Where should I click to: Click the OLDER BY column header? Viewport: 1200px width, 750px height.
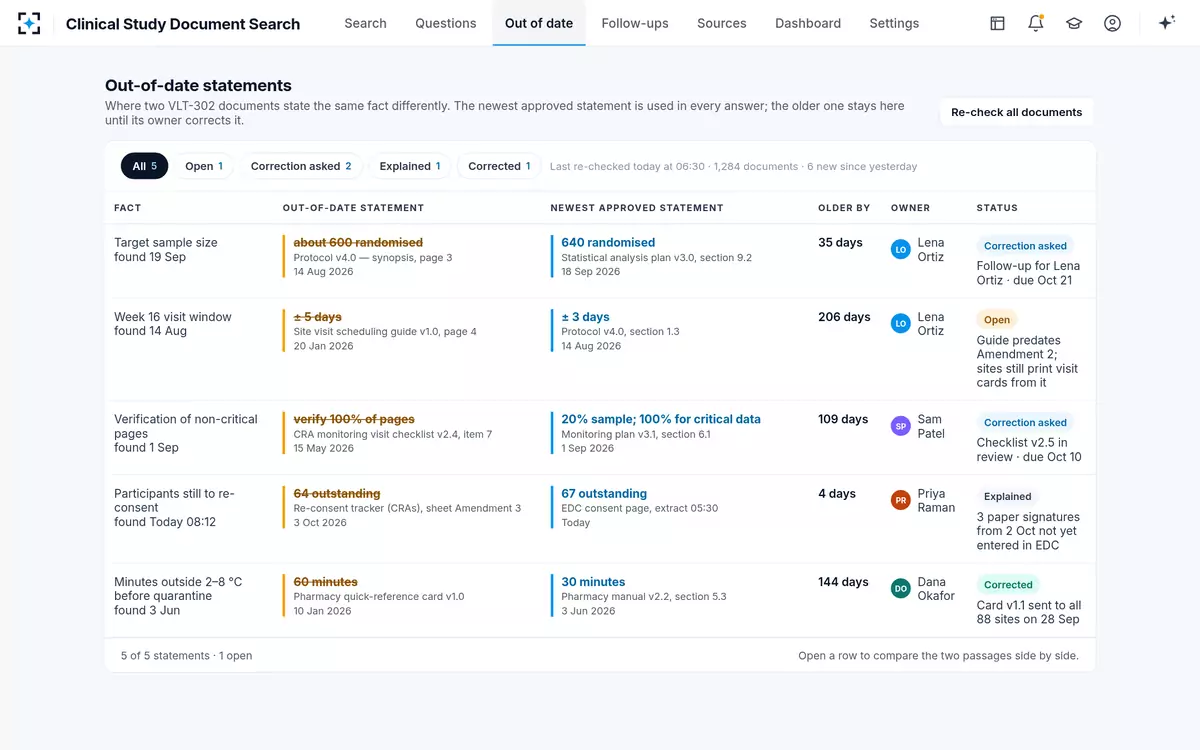click(x=844, y=208)
